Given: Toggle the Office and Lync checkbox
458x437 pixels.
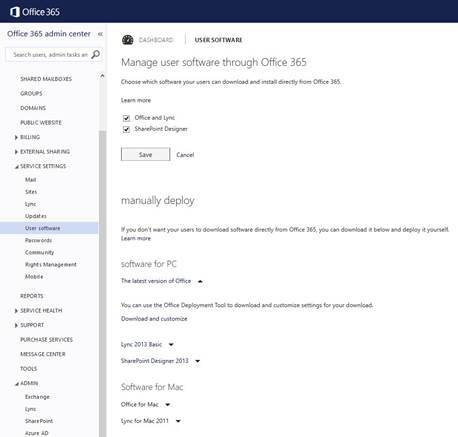Looking at the screenshot, I should pos(126,118).
